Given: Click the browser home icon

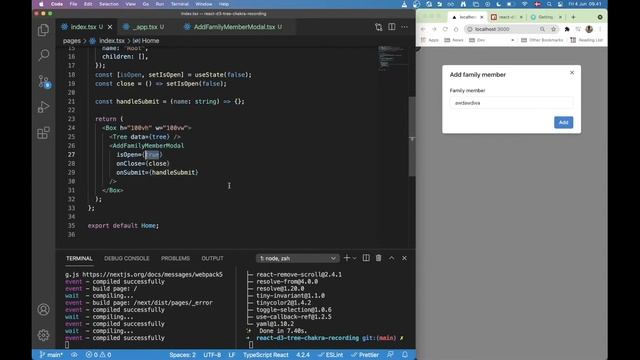Looking at the screenshot, I should pos(456,29).
